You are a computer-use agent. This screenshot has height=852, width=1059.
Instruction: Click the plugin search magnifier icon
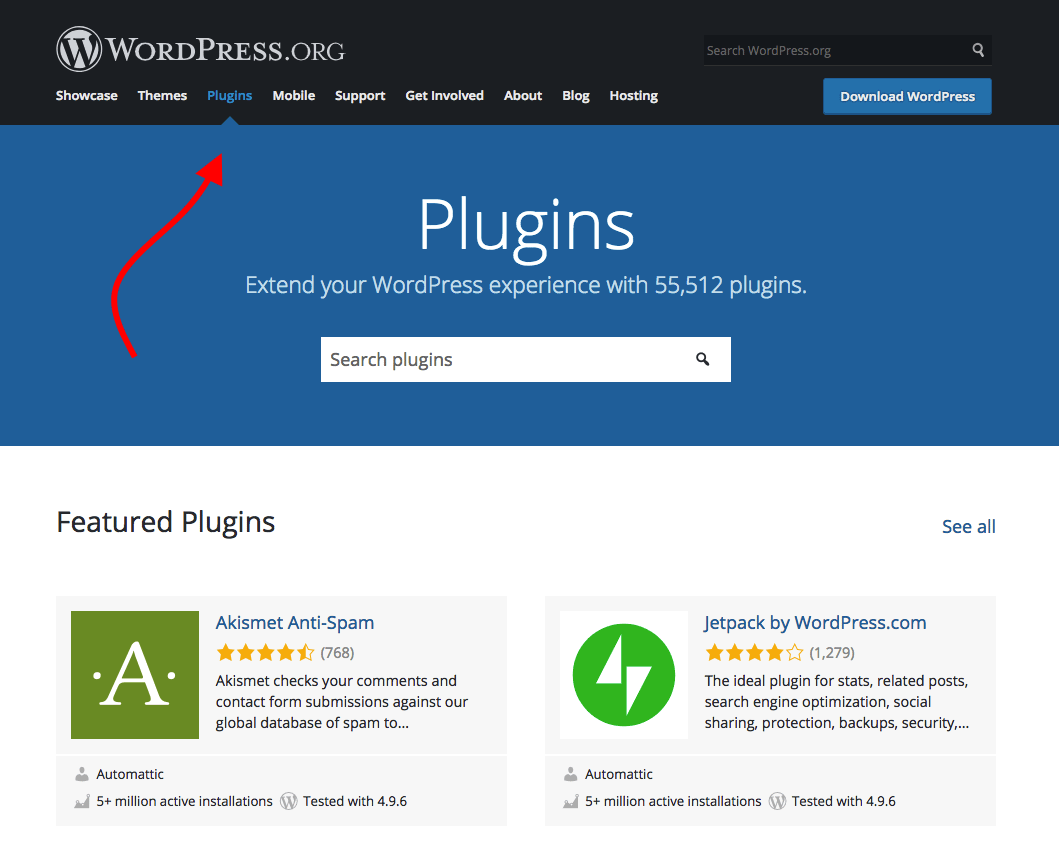click(703, 359)
